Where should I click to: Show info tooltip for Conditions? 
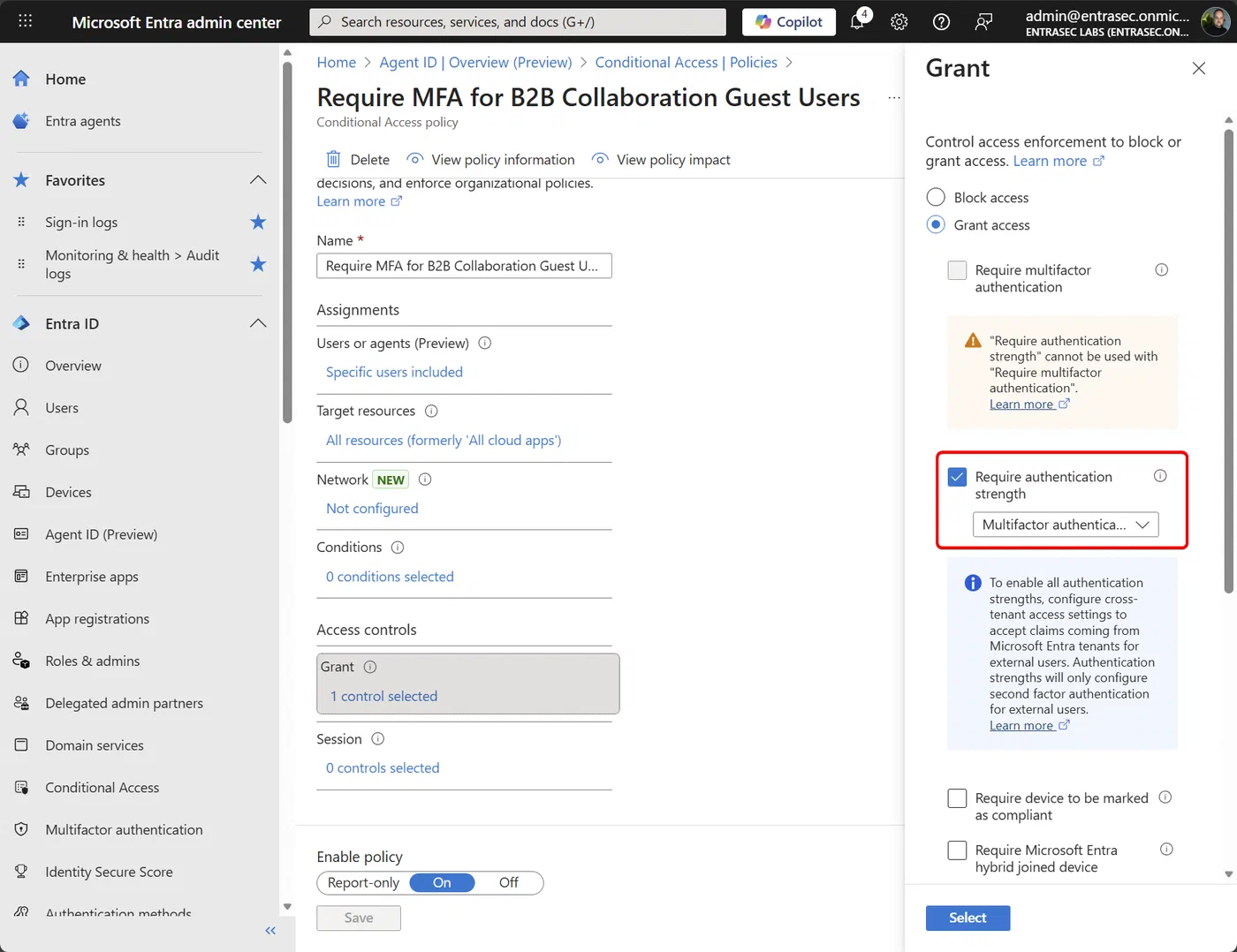tap(398, 548)
